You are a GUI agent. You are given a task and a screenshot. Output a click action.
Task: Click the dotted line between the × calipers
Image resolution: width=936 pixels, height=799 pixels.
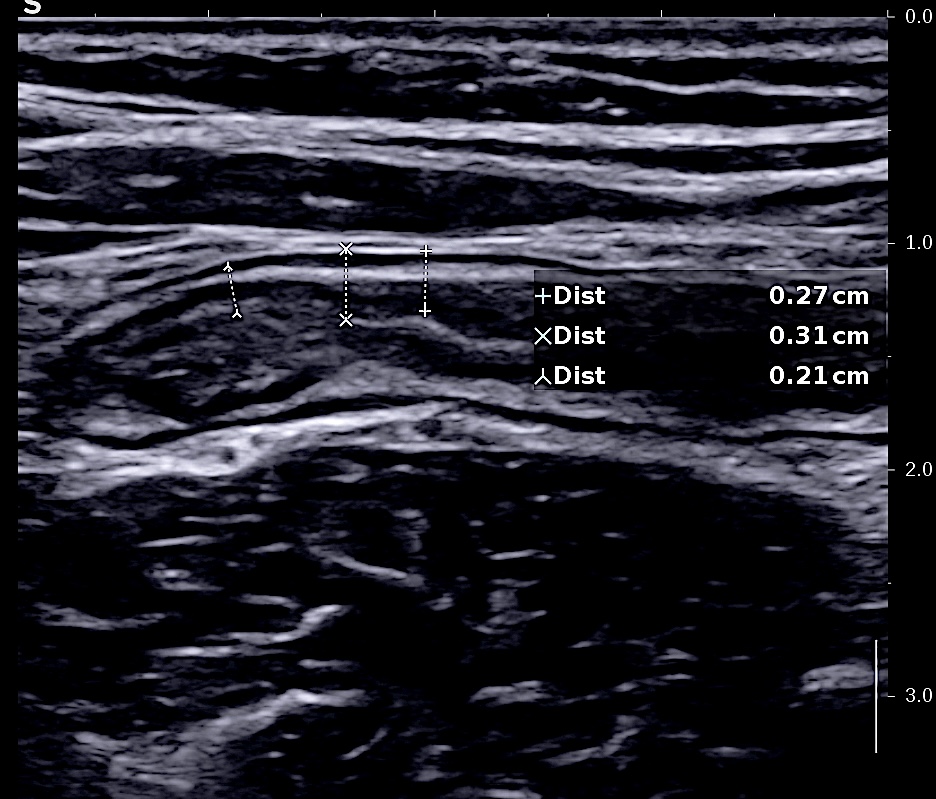[x=346, y=284]
